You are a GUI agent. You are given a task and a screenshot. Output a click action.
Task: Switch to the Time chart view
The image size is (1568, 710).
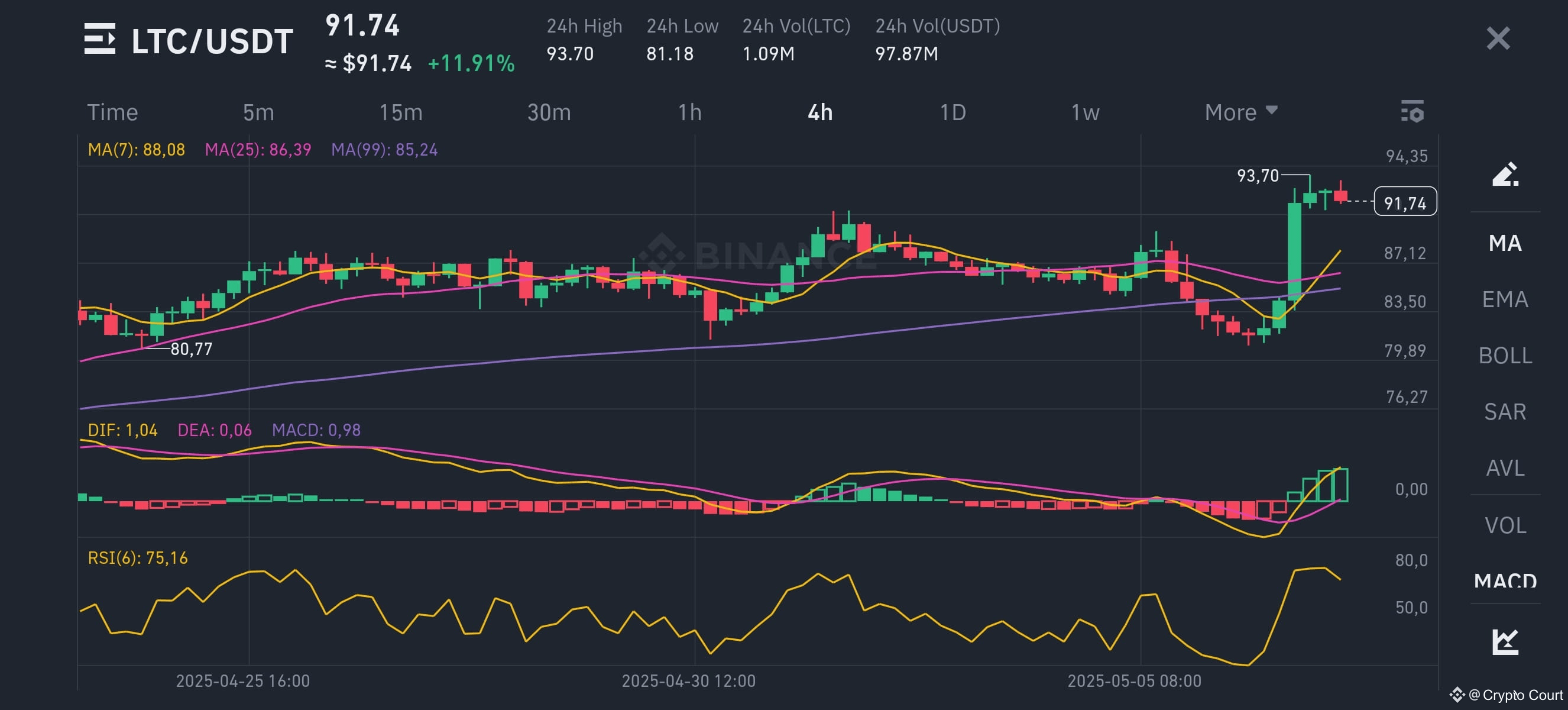point(112,112)
